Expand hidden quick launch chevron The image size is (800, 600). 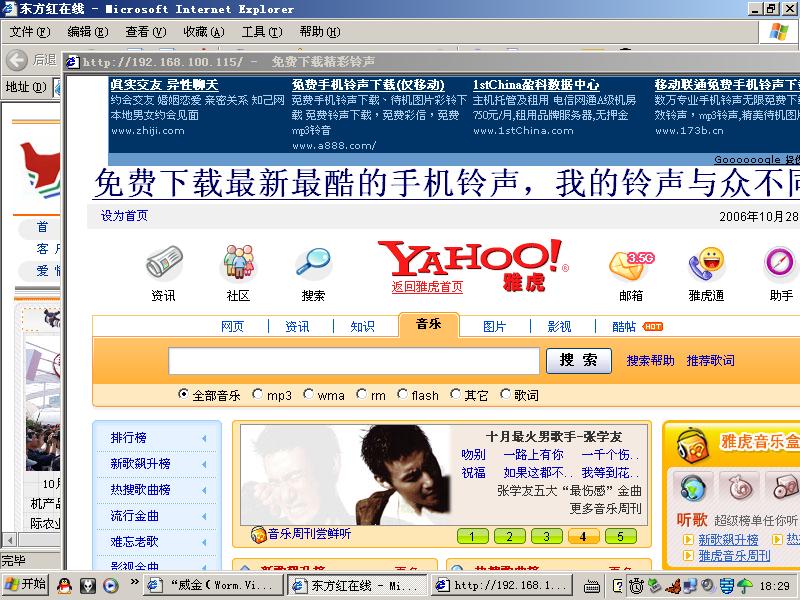tap(134, 581)
